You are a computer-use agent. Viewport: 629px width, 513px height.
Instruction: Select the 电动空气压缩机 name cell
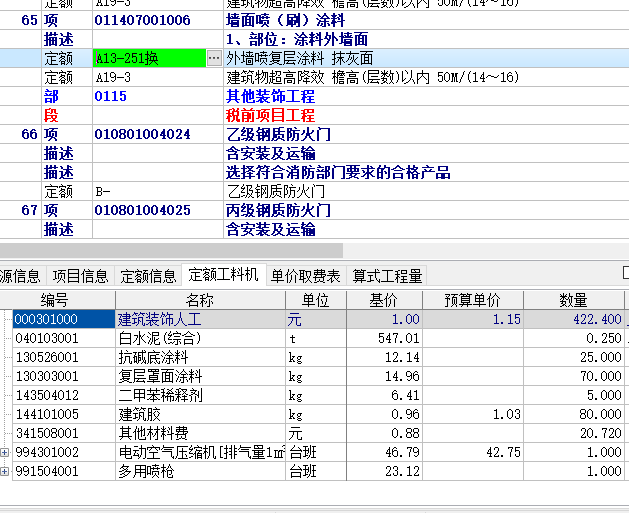tap(201, 452)
